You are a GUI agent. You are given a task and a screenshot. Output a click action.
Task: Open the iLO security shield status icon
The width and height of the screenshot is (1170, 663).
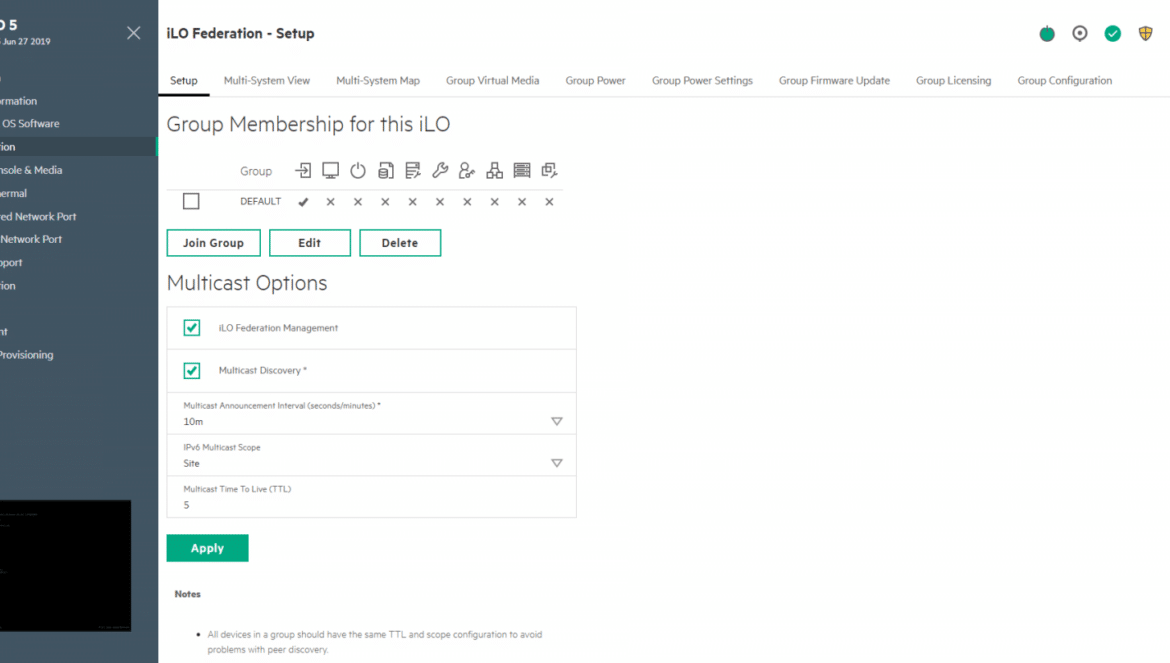point(1145,34)
